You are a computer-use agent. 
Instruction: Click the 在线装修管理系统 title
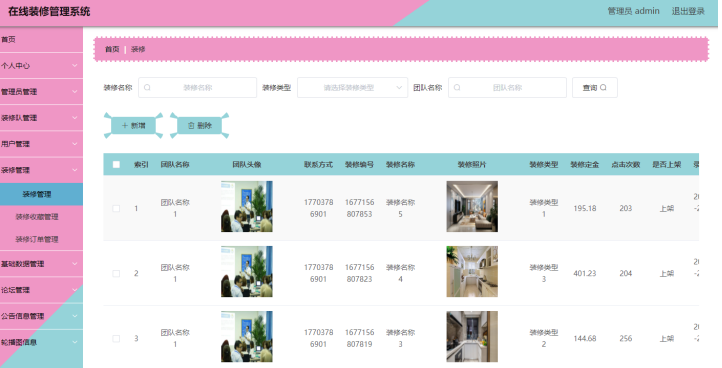coord(49,12)
